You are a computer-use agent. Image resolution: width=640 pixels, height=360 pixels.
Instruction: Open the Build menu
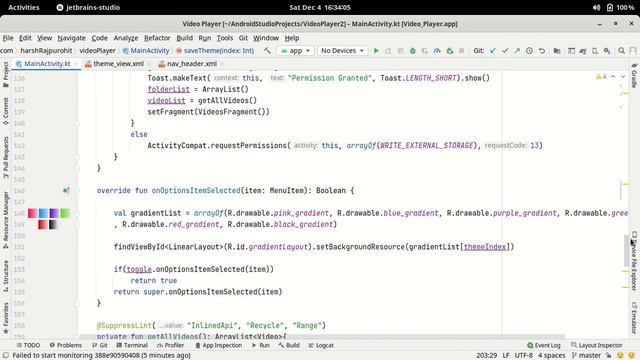tap(184, 38)
